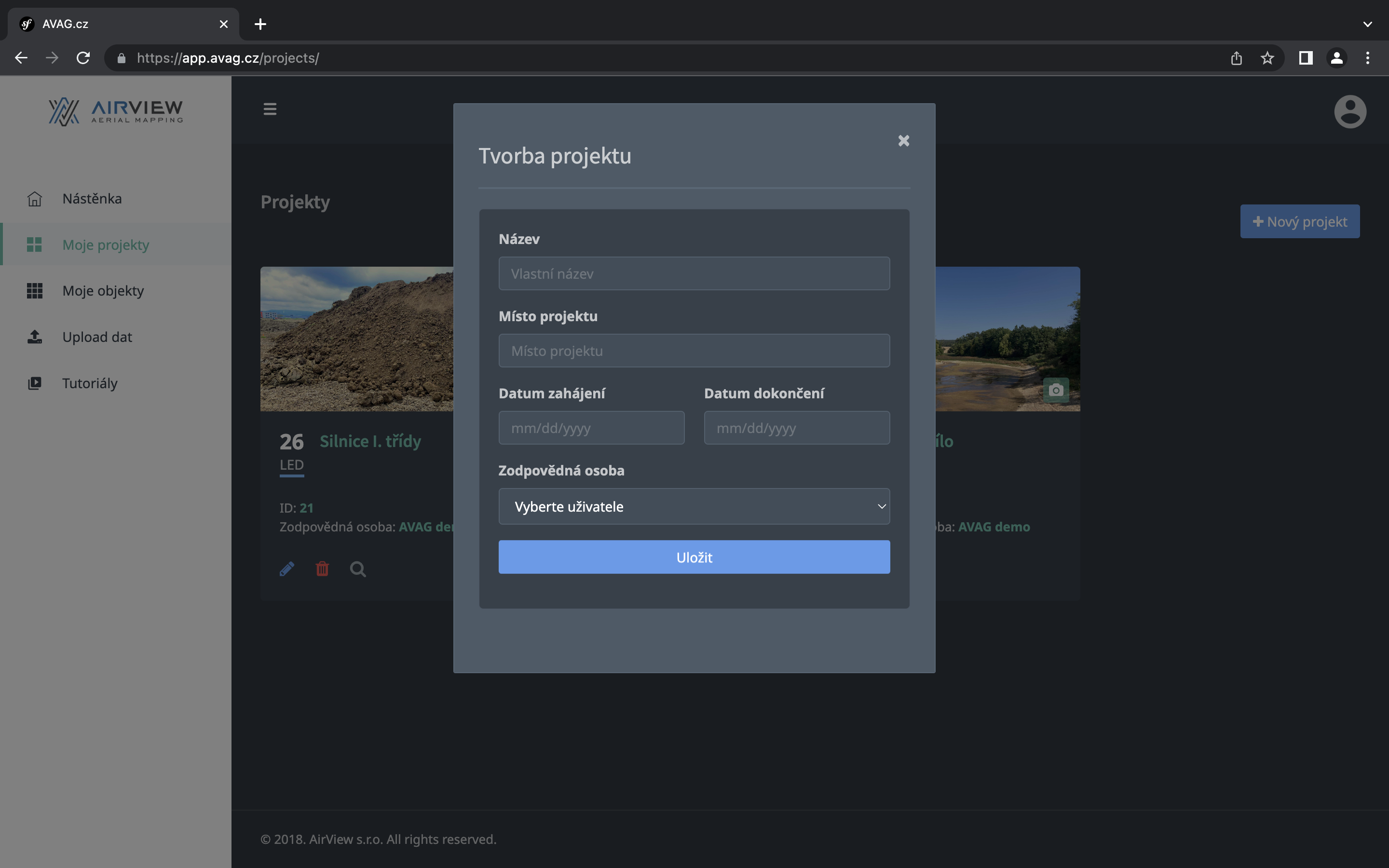
Task: Open browser three-dot menu
Action: (1367, 58)
